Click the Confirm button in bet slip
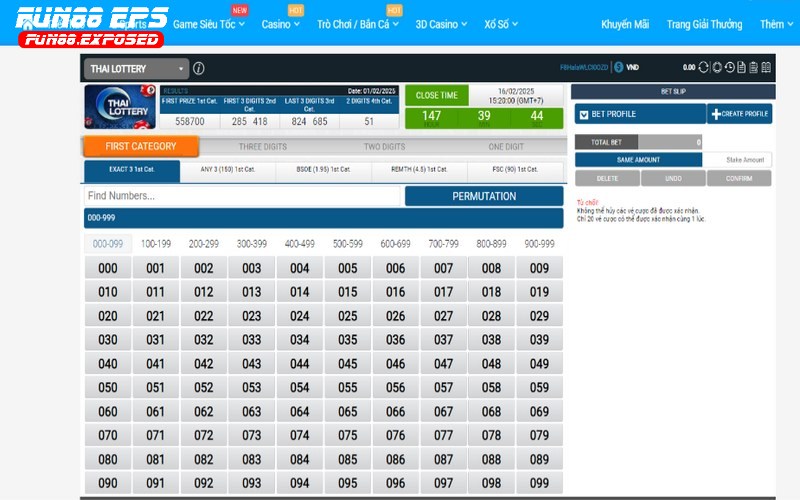Screen dimensions: 800x500 click(x=739, y=179)
